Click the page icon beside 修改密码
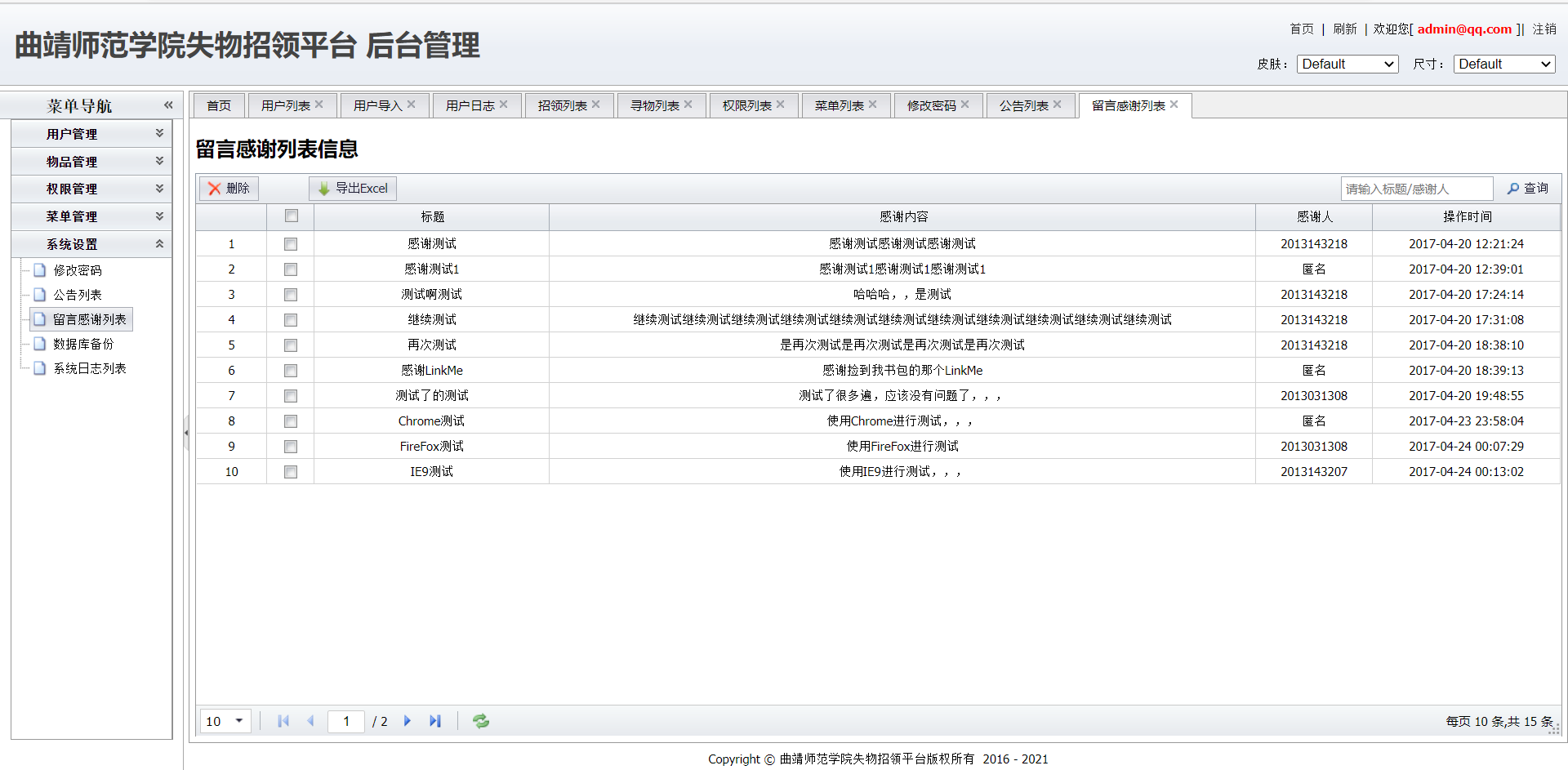 (x=39, y=270)
